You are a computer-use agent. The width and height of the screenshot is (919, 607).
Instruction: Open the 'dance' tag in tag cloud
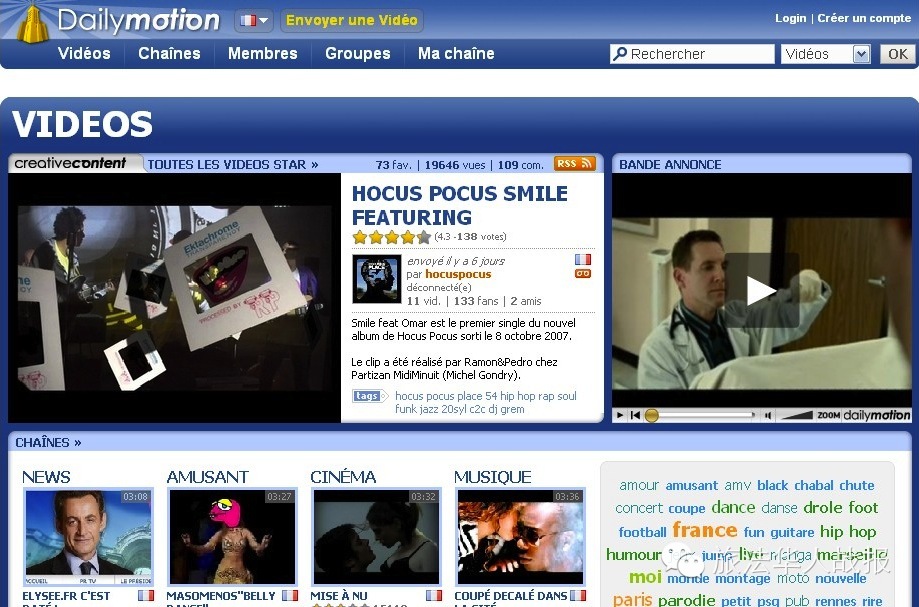(733, 507)
